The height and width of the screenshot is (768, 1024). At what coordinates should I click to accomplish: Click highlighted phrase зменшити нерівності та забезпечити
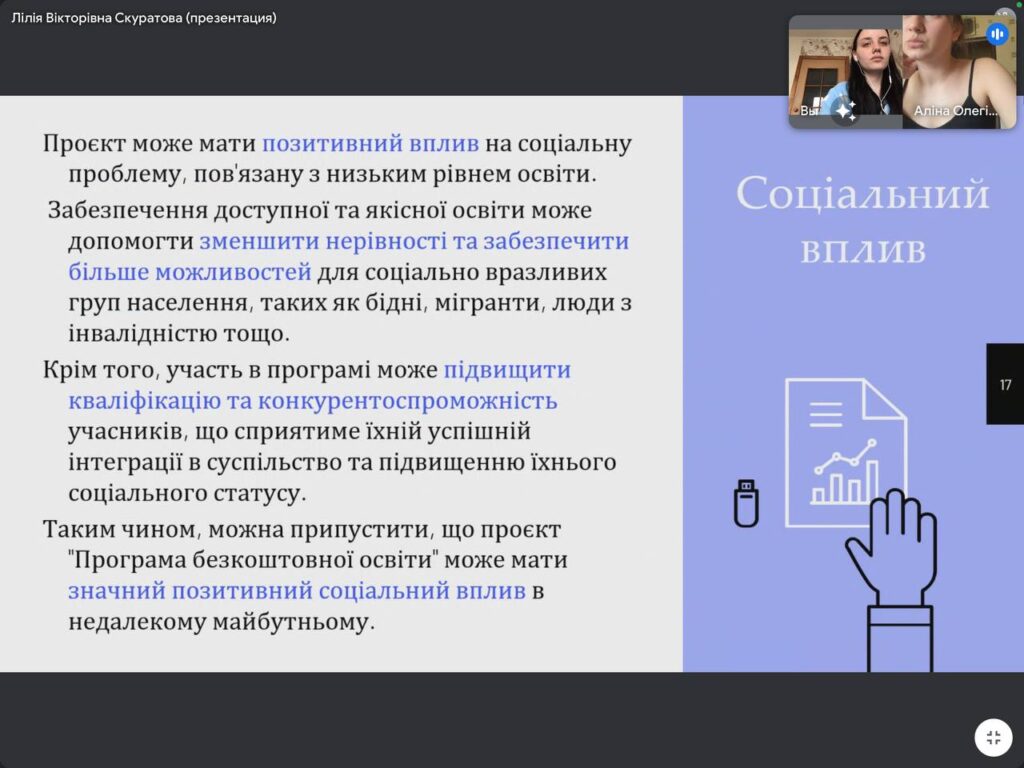[x=414, y=241]
